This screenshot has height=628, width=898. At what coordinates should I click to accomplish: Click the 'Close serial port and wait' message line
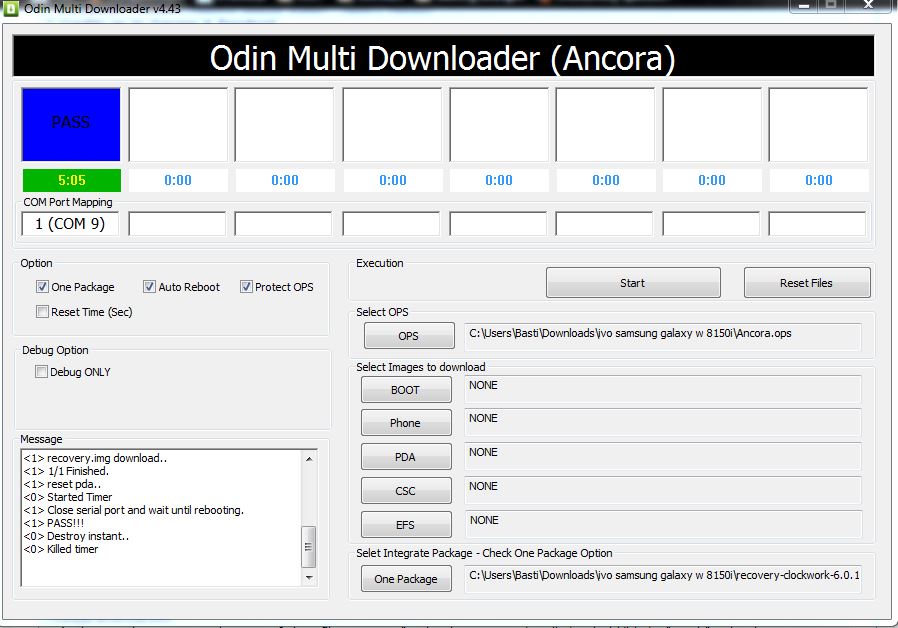click(x=133, y=510)
